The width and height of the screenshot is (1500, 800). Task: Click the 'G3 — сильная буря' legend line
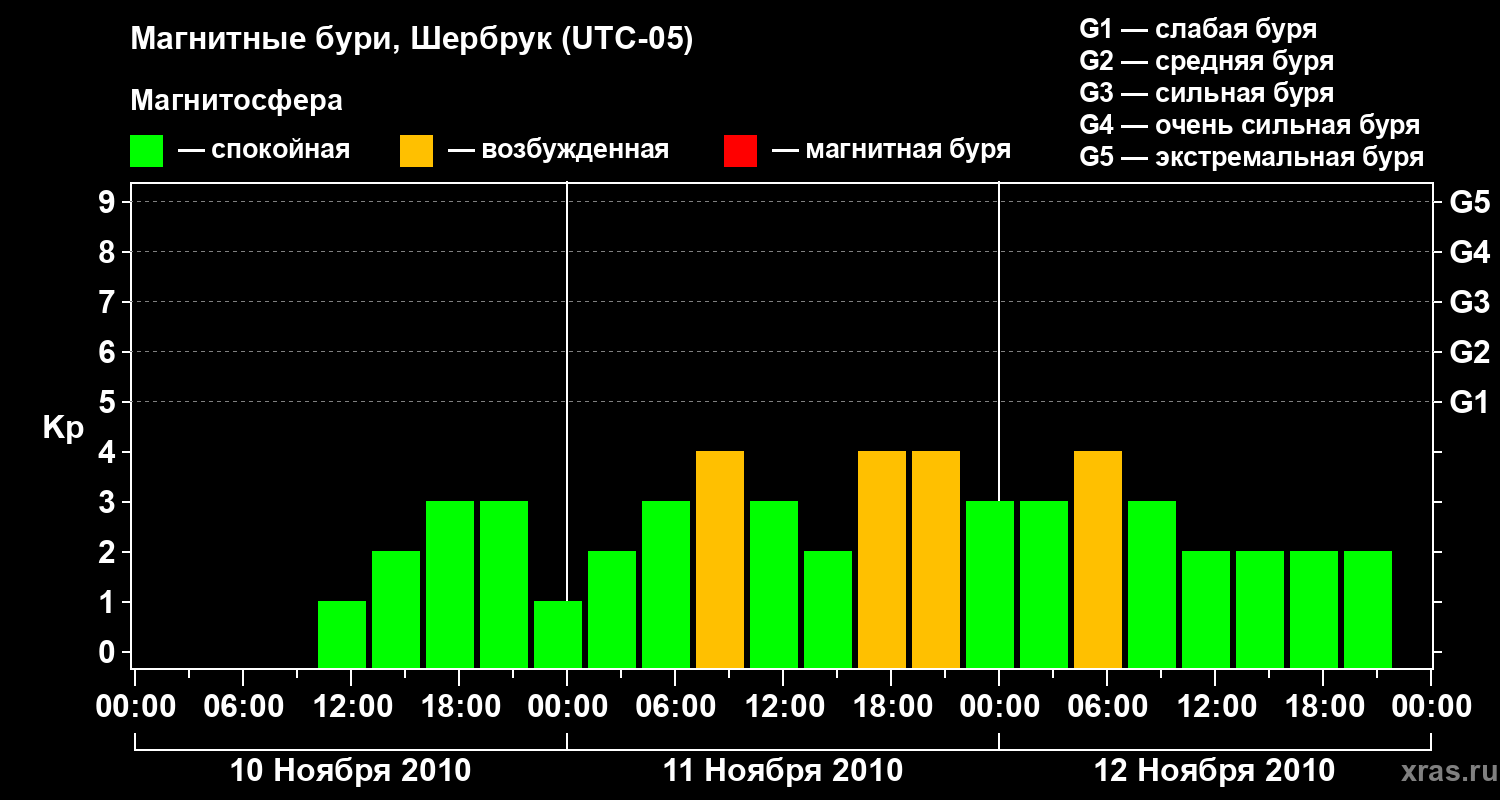point(1207,92)
